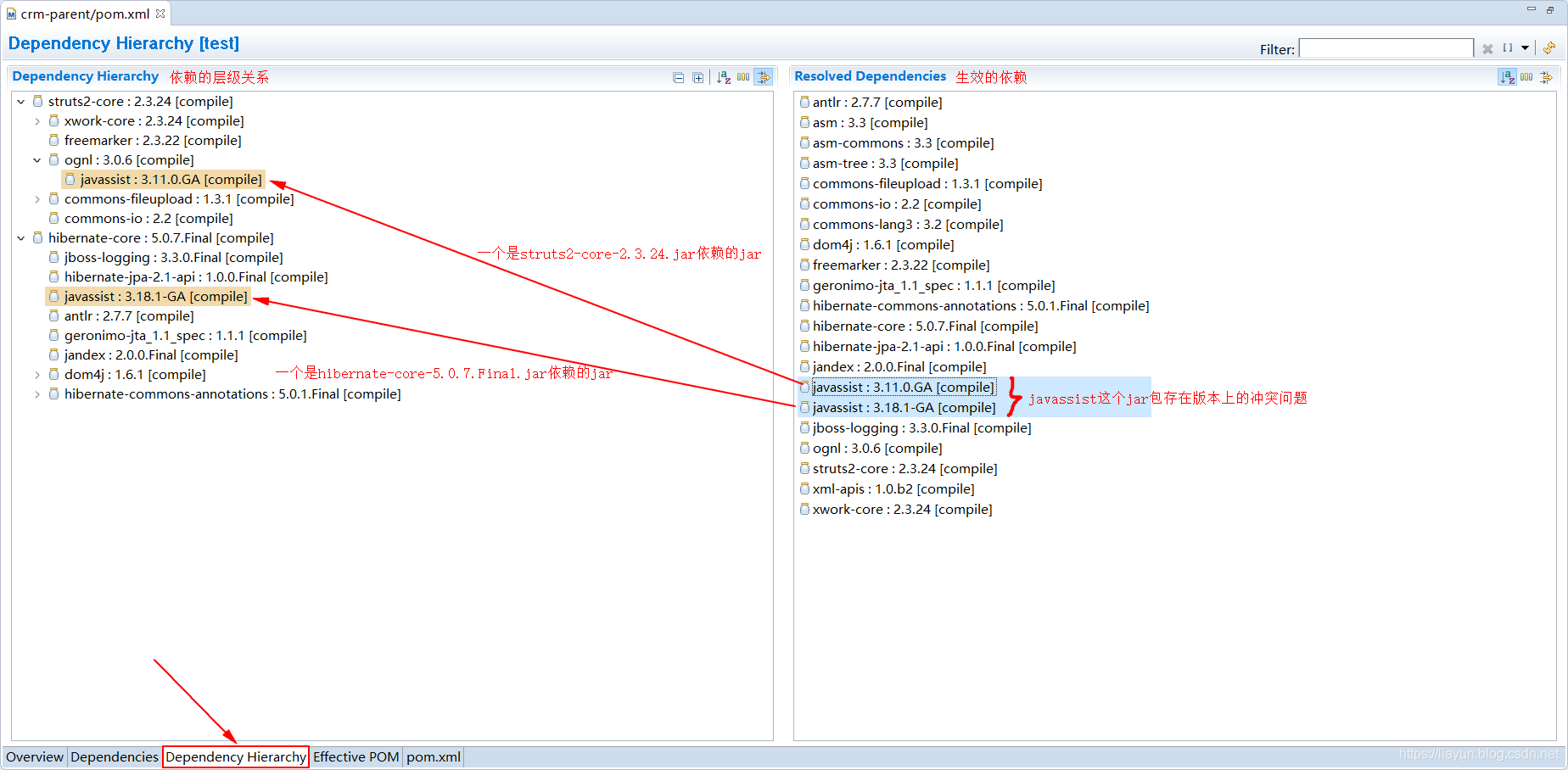The height and width of the screenshot is (770, 1568).
Task: Minimize the editor area
Action: 1532,8
